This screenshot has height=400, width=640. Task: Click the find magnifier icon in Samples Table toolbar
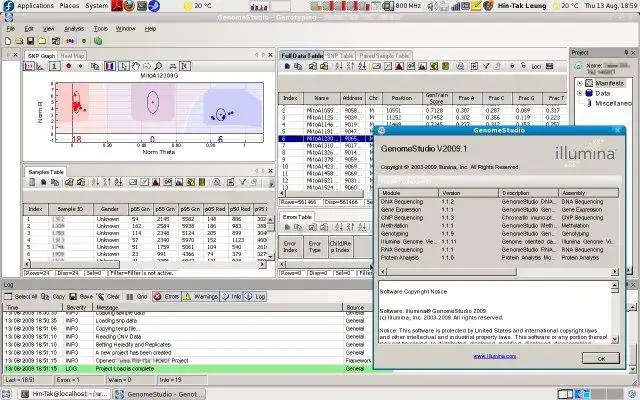[216, 182]
